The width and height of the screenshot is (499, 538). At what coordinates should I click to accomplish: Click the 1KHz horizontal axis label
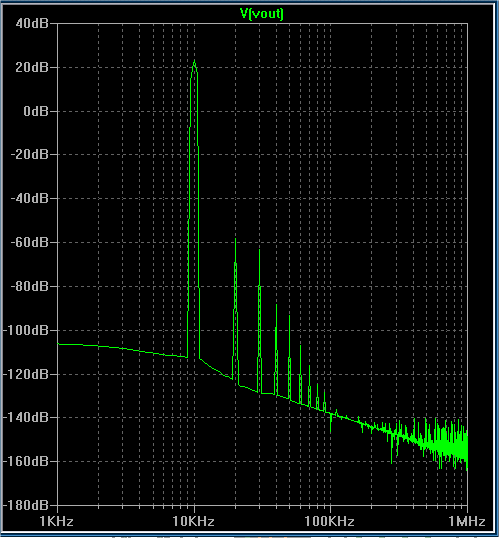57,522
